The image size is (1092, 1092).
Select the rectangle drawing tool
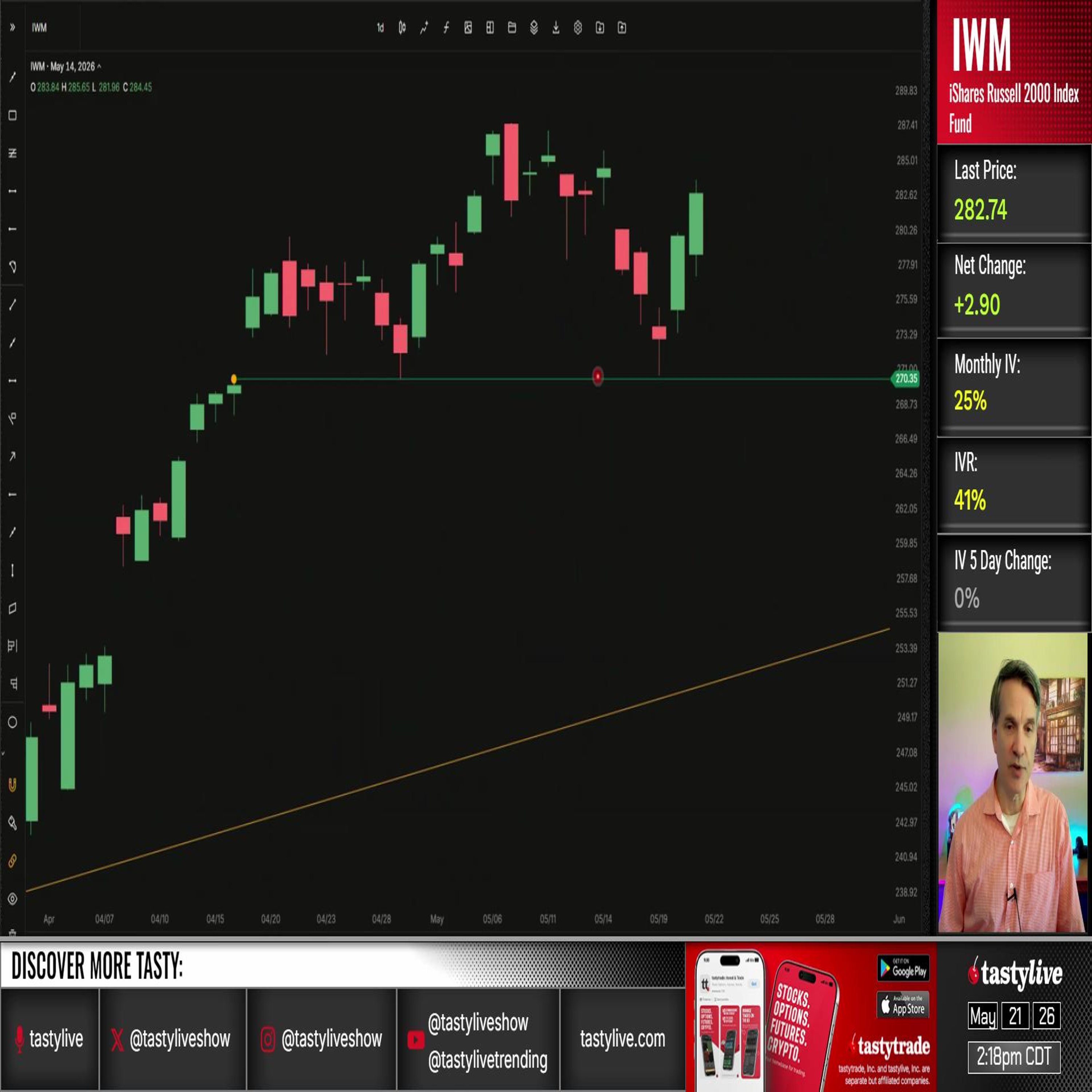click(12, 115)
